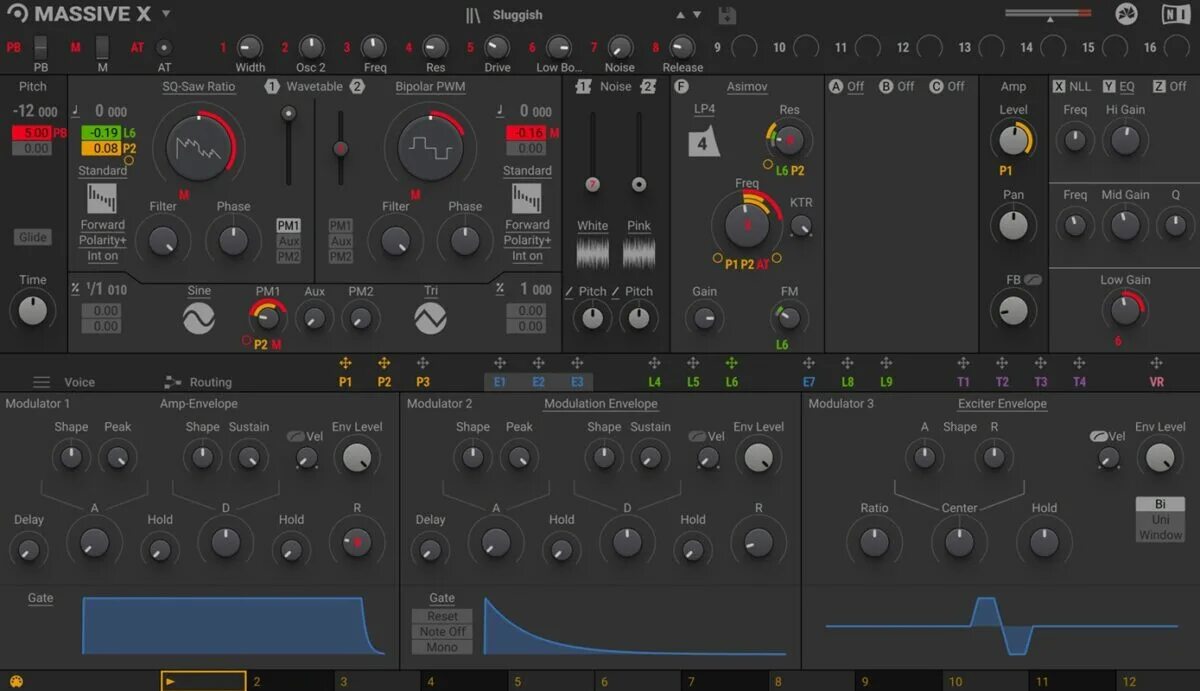
Task: Click the oscillator 2 wavetable mode icon
Action: tap(527, 197)
